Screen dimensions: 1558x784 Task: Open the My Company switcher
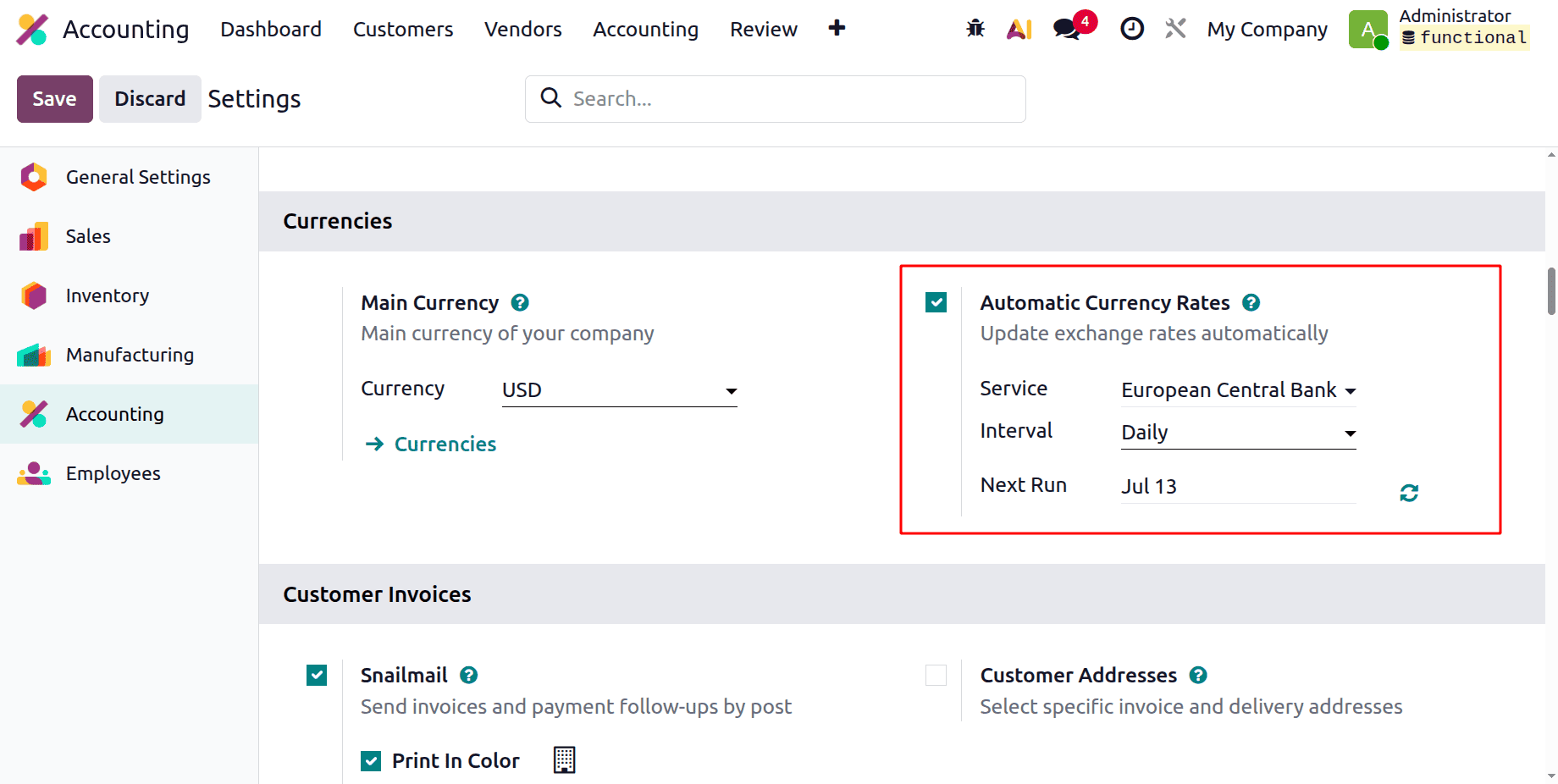coord(1267,30)
